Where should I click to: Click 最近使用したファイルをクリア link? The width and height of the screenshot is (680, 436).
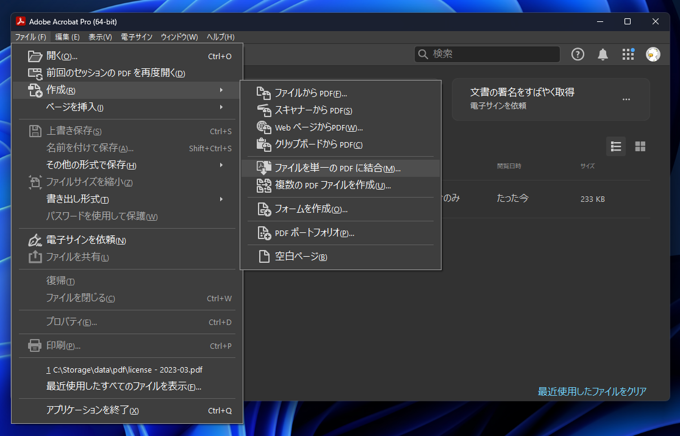592,391
